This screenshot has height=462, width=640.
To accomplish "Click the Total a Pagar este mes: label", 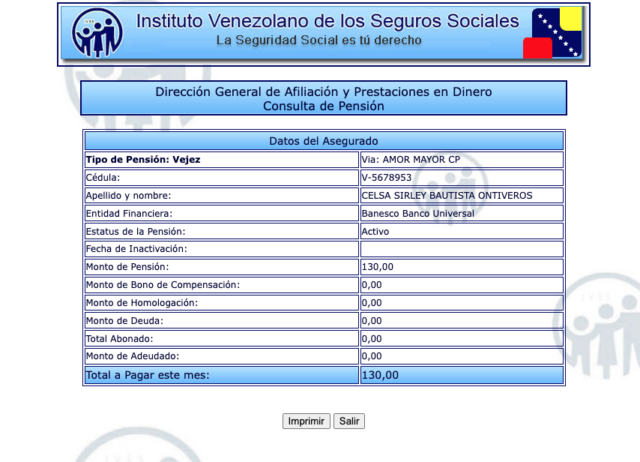I will tap(147, 375).
